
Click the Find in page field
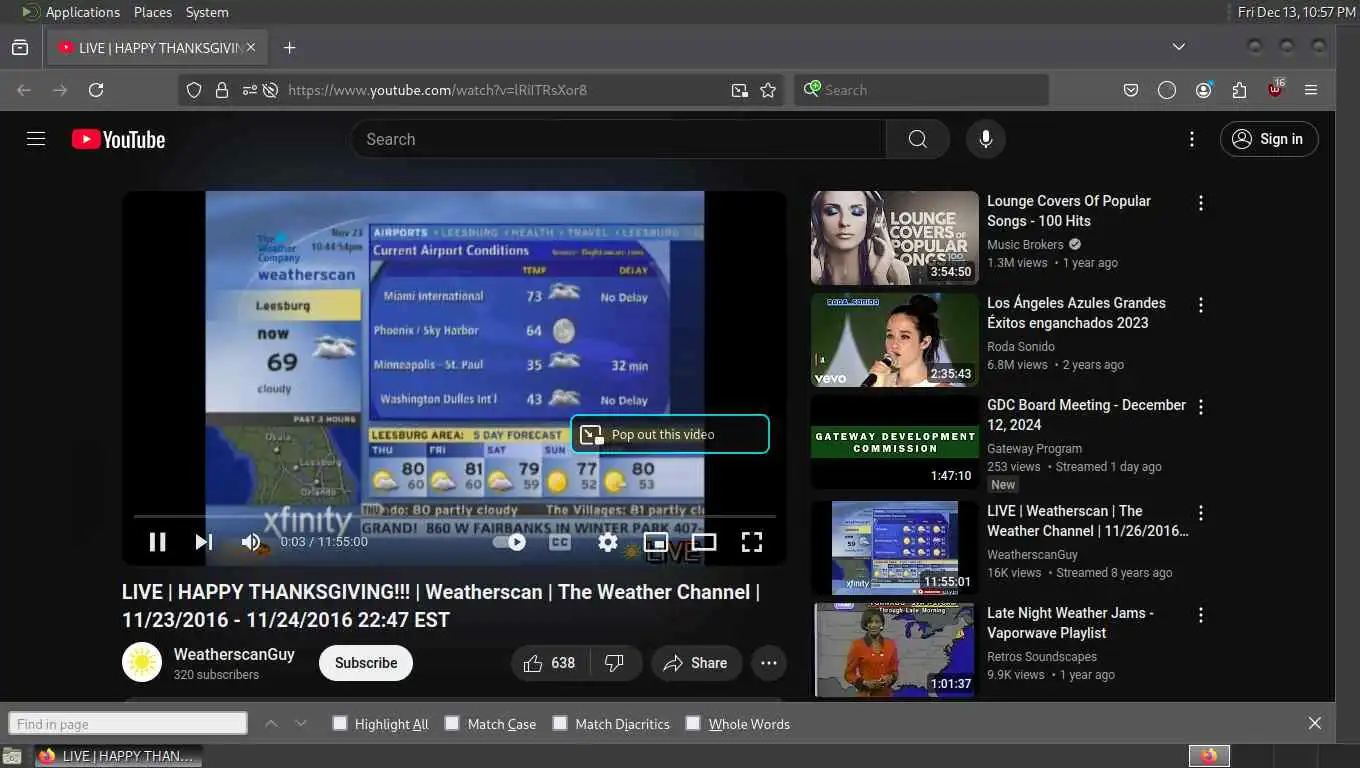coord(128,723)
